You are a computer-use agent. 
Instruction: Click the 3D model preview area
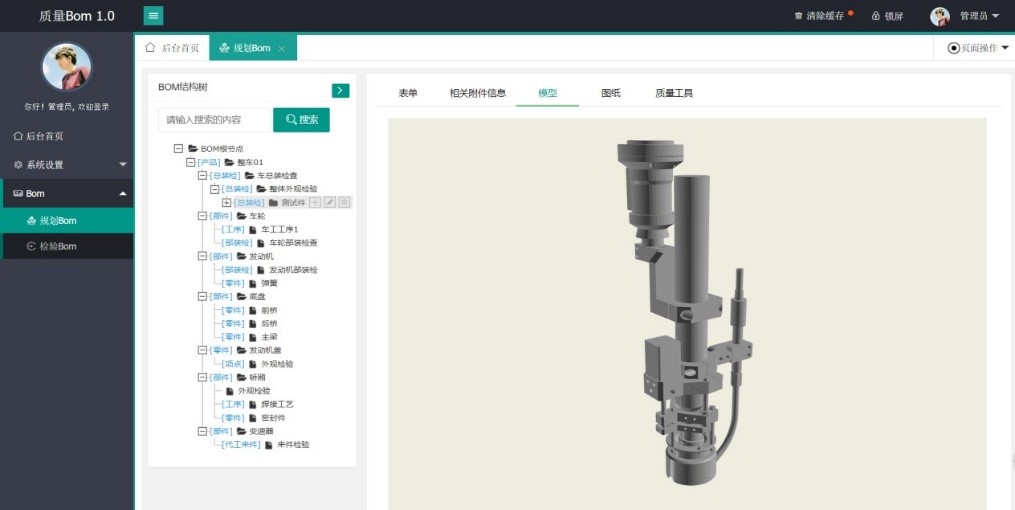[687, 314]
